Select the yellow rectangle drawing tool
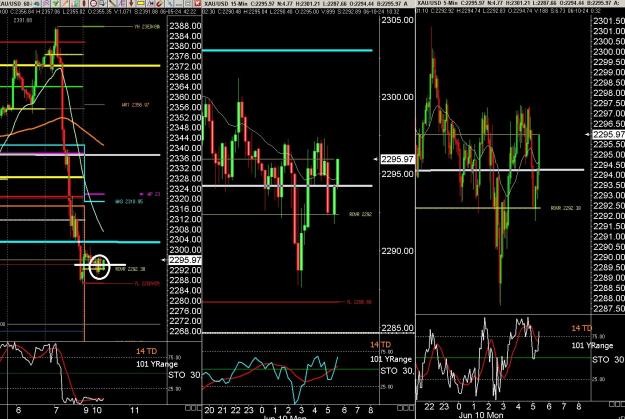625x419 pixels. click(x=140, y=3)
